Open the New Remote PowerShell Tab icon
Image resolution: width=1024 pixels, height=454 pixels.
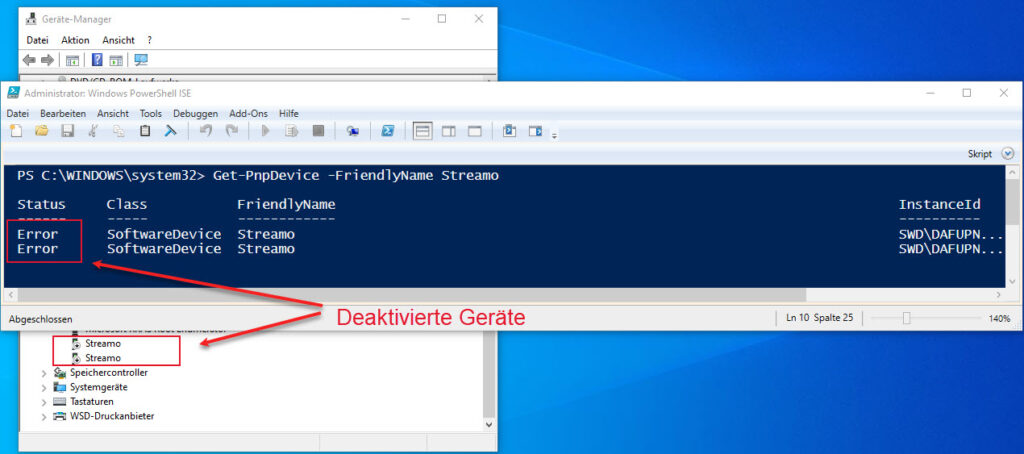point(353,131)
